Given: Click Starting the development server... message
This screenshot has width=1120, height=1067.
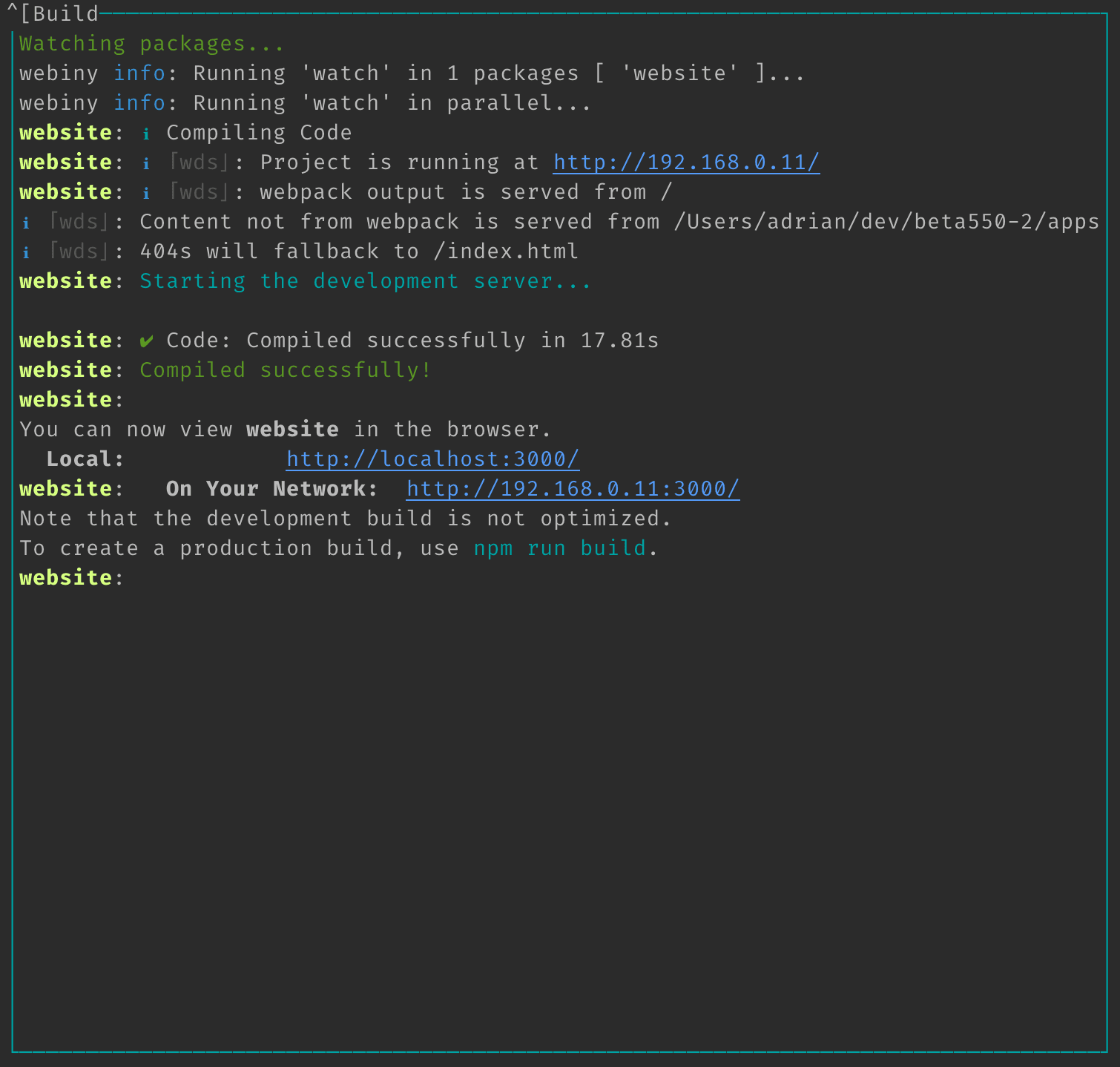Looking at the screenshot, I should (x=365, y=281).
